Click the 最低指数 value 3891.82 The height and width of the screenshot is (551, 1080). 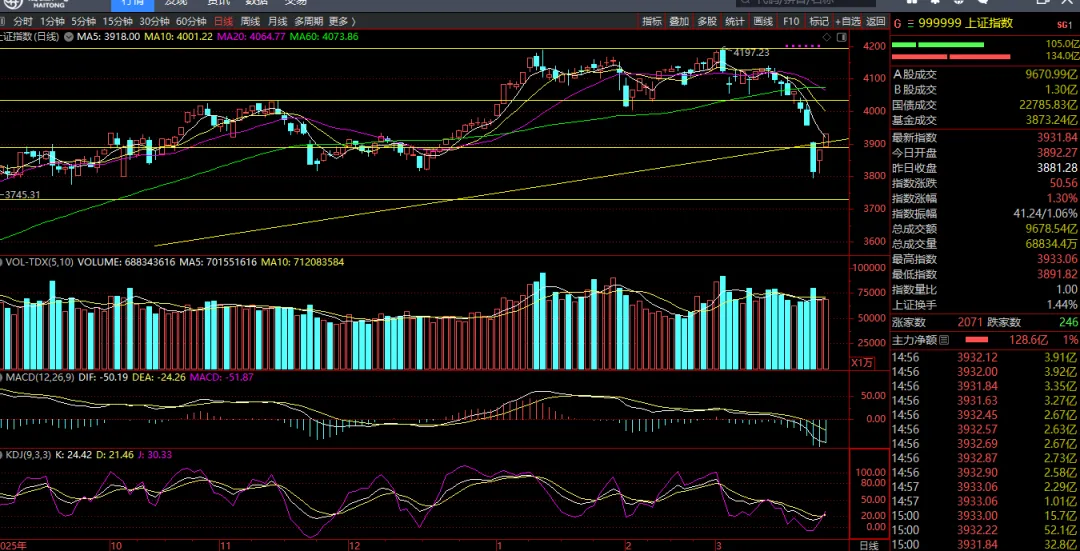tap(1057, 274)
